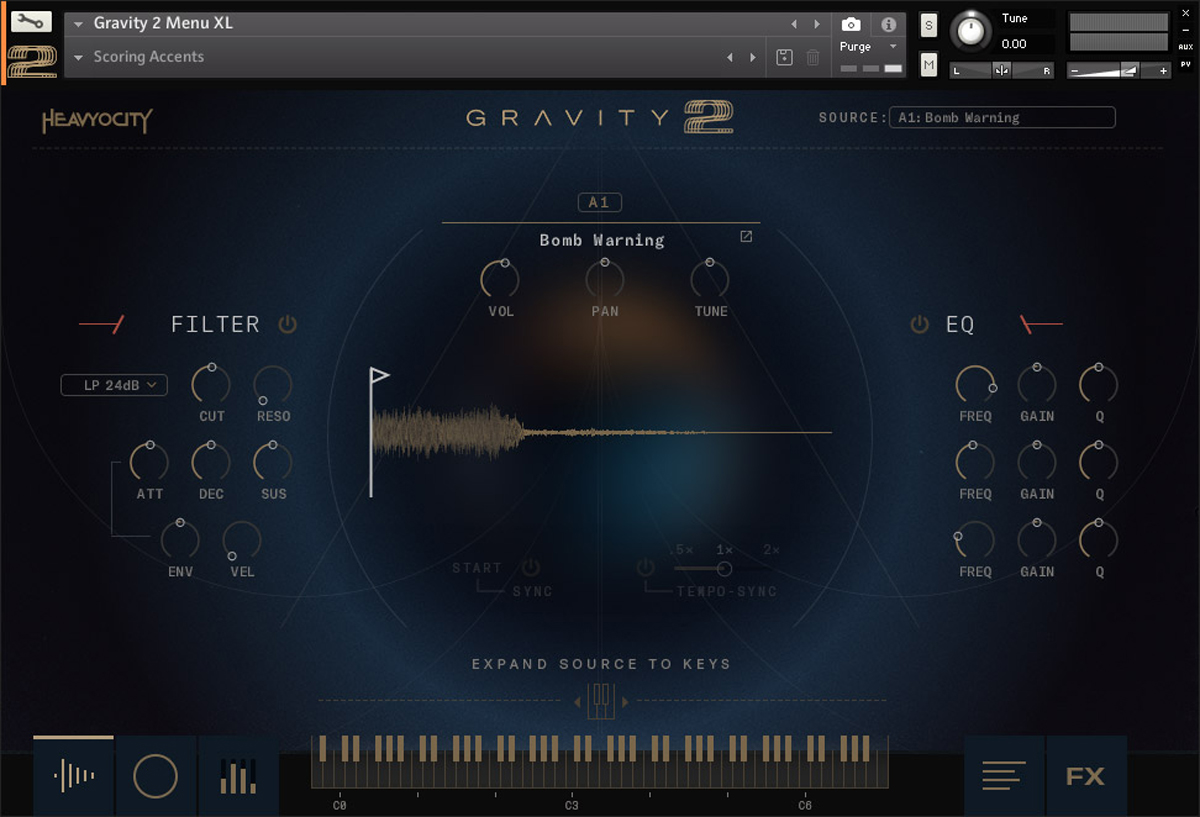This screenshot has width=1200, height=817.
Task: Mute the instrument with M button
Action: [x=929, y=65]
